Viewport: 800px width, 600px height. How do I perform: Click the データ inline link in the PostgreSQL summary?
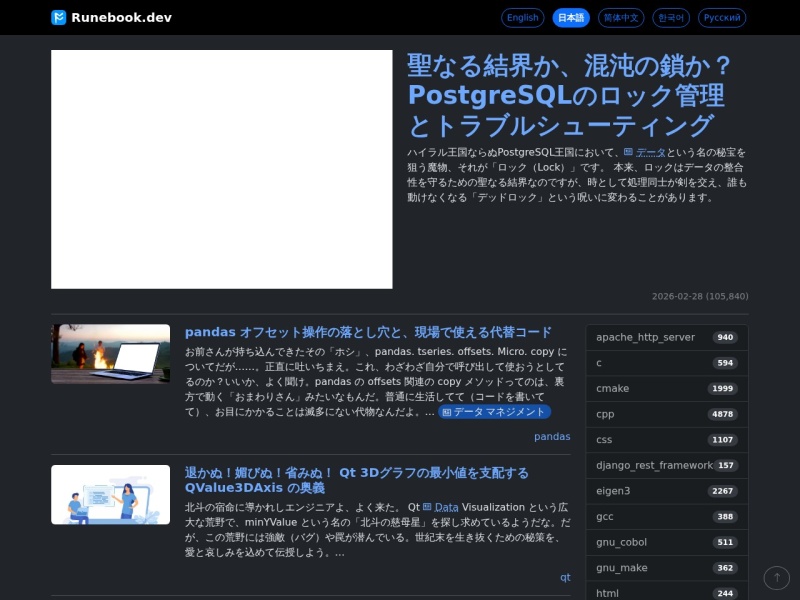651,153
